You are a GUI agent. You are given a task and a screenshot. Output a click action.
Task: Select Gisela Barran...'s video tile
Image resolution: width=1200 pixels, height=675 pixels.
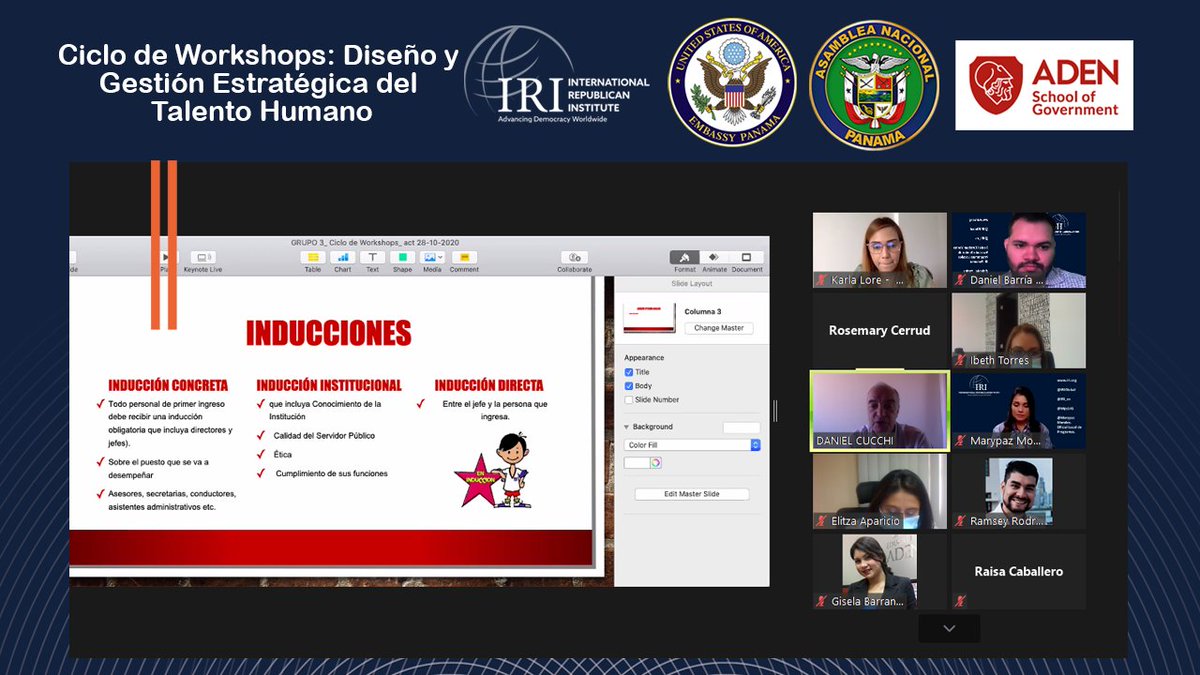[x=880, y=572]
